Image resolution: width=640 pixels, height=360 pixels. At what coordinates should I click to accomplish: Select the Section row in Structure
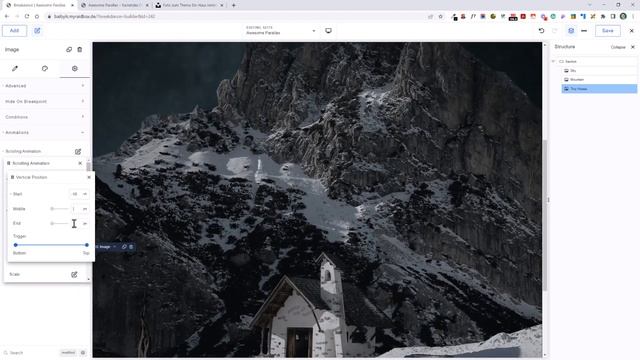(x=598, y=61)
